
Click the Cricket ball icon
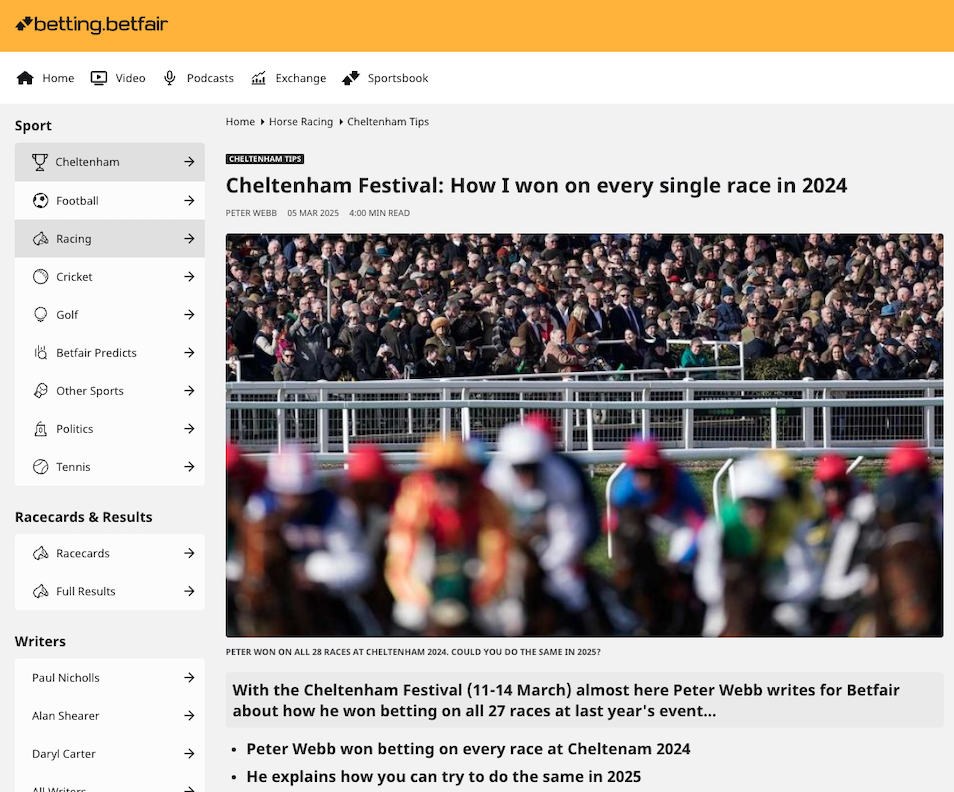[41, 277]
